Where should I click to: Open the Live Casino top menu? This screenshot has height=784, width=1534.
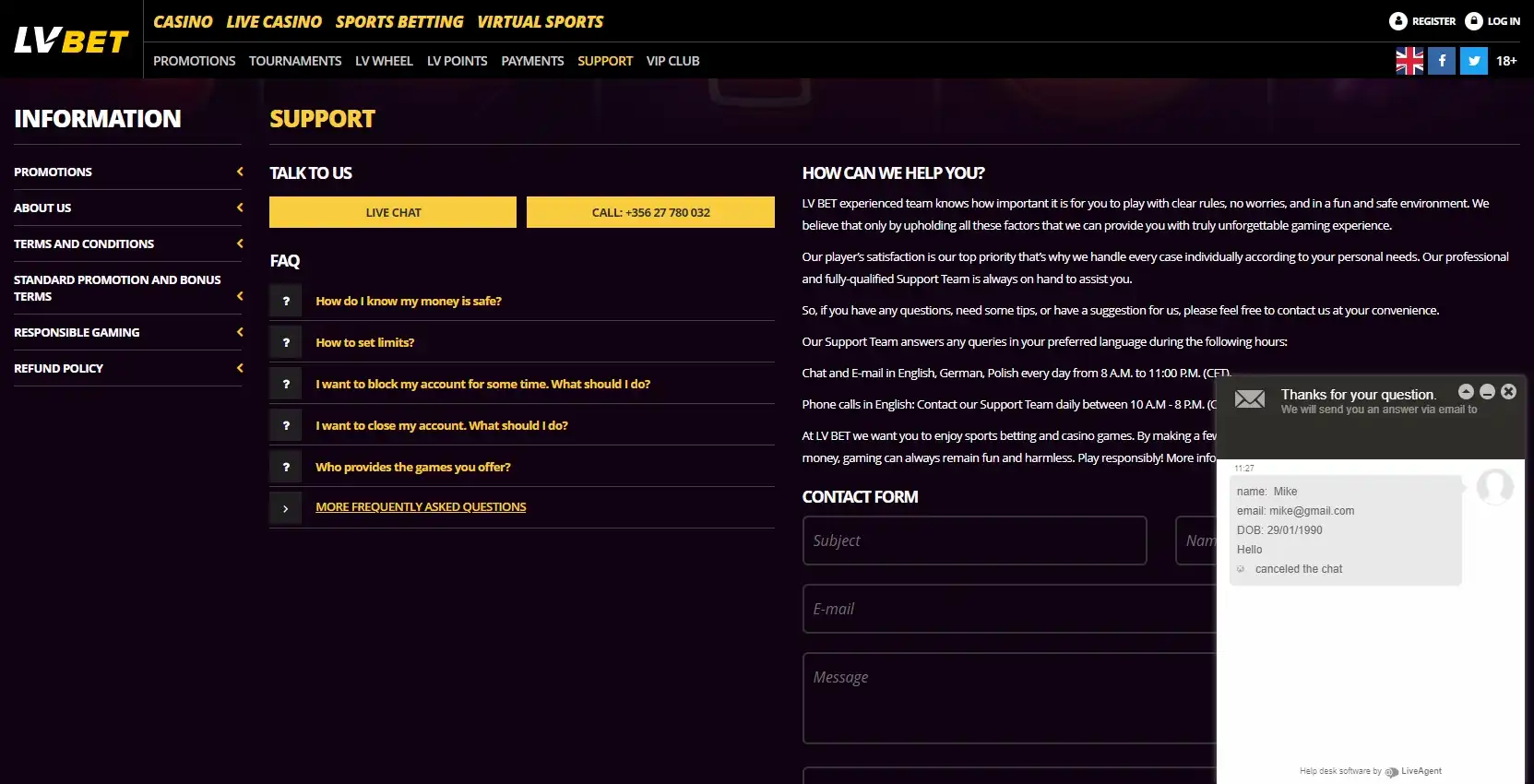(274, 21)
